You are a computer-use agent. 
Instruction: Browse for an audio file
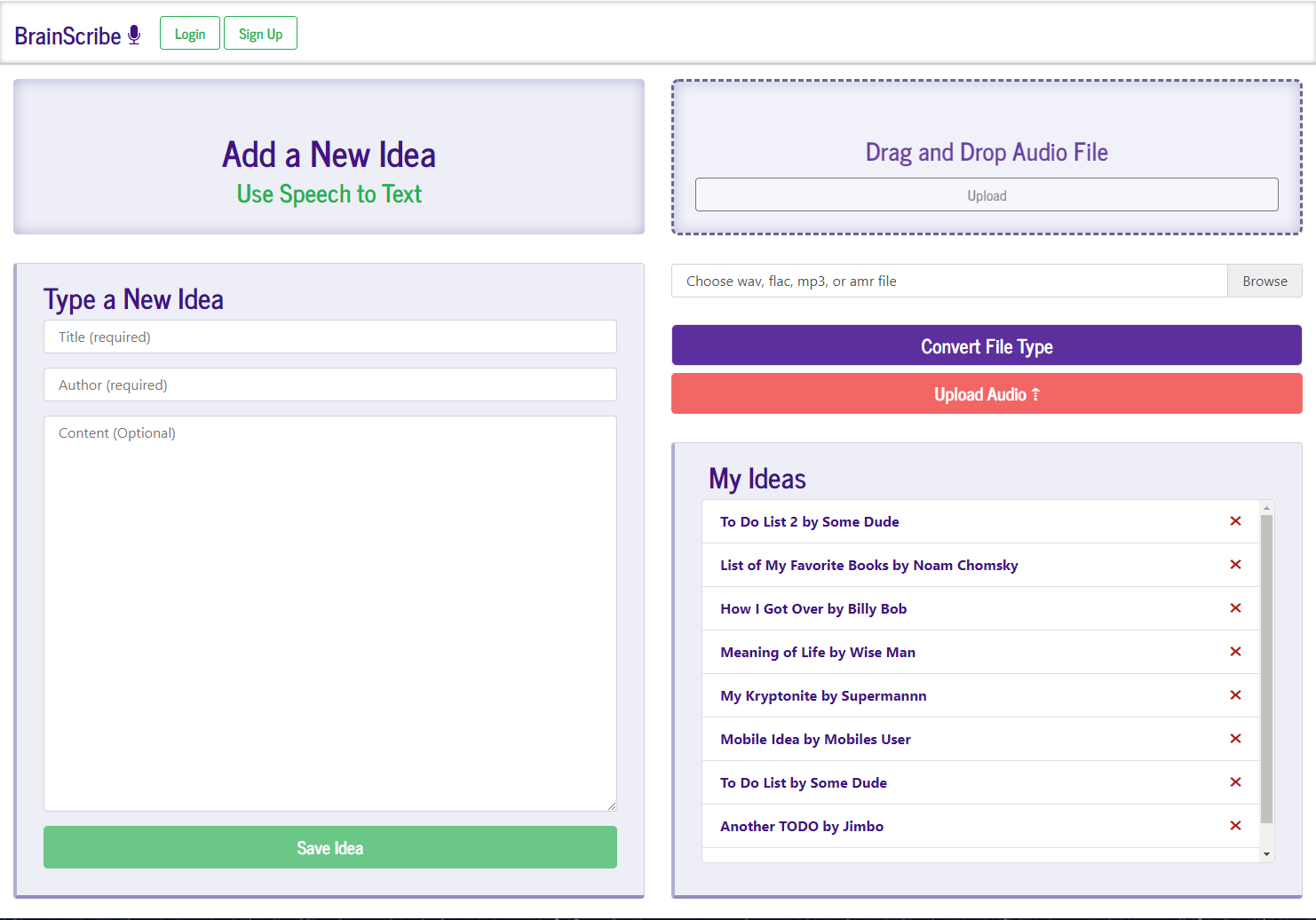click(1264, 281)
